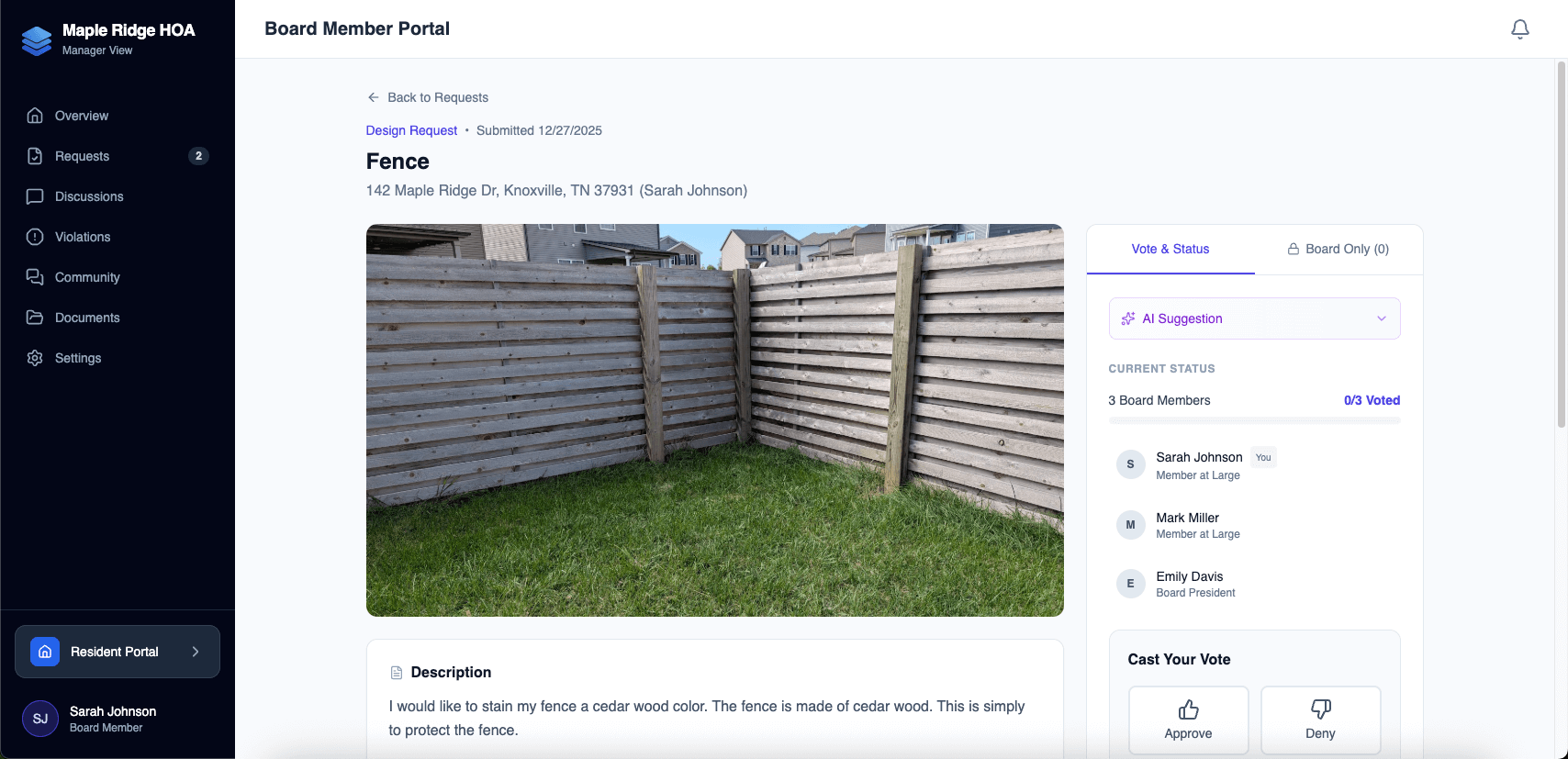The height and width of the screenshot is (759, 1568).
Task: Switch to the Vote & Status tab
Action: click(x=1170, y=249)
